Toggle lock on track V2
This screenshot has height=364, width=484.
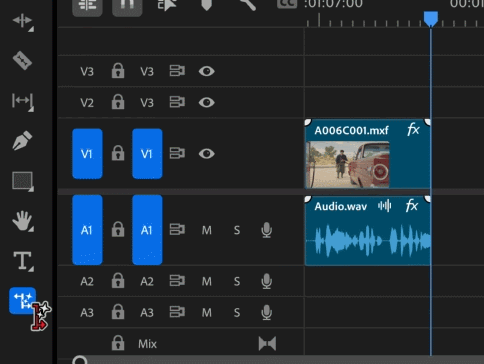(x=118, y=102)
